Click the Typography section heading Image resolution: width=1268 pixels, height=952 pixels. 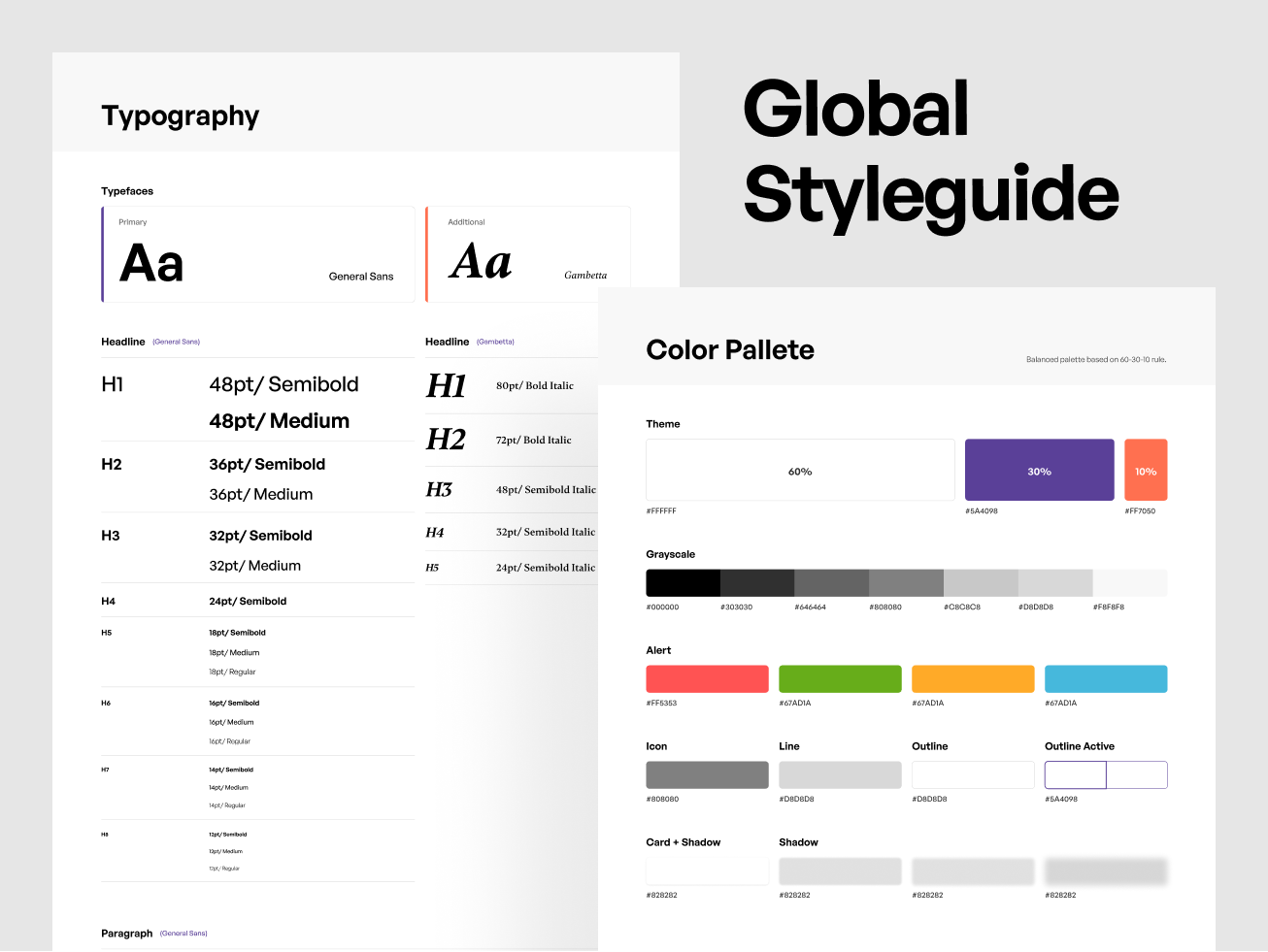click(181, 115)
